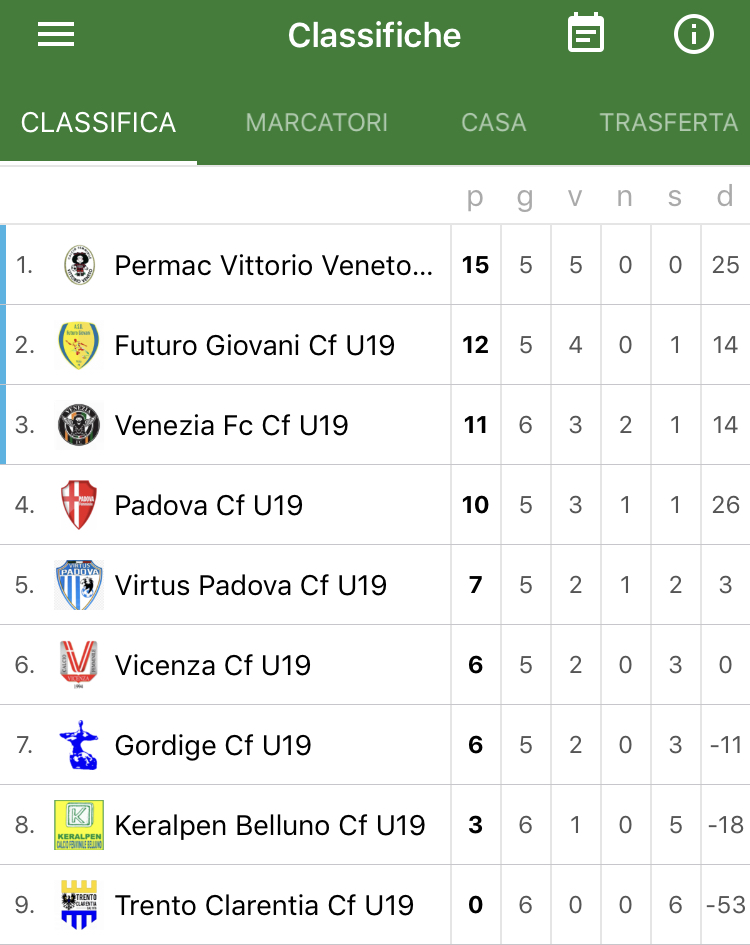Select the goal difference header d
Viewport: 750px width, 945px height.
[725, 196]
